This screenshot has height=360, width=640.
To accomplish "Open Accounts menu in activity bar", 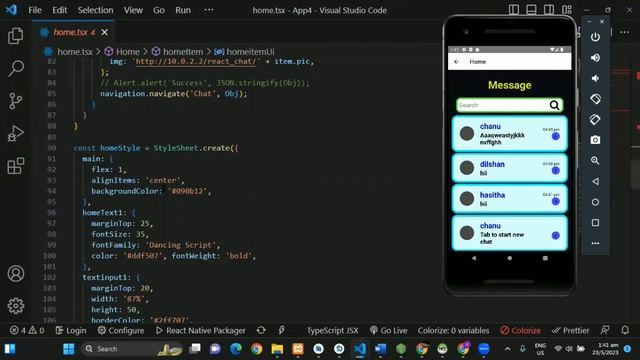I will [16, 273].
